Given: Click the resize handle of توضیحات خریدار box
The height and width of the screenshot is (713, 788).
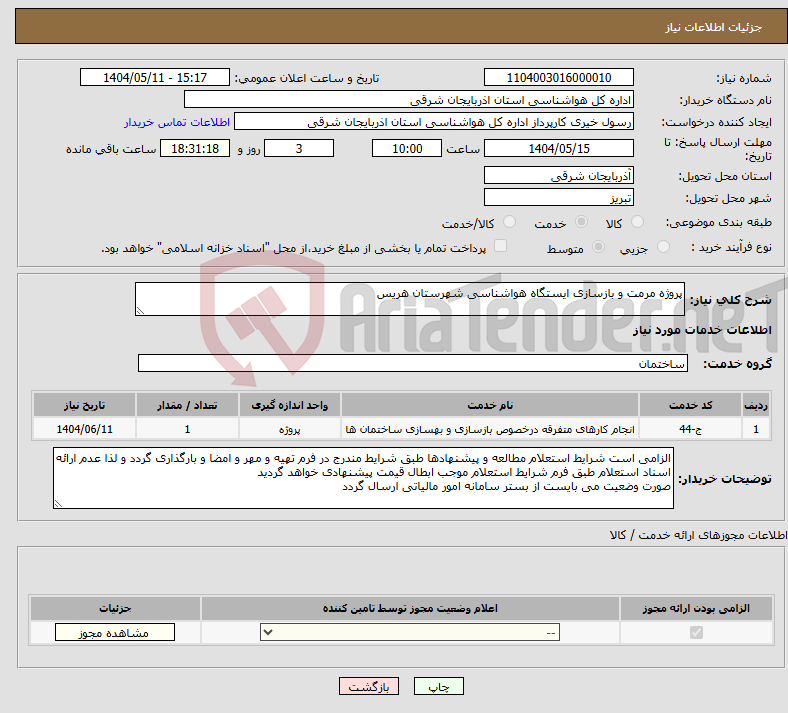Looking at the screenshot, I should (58, 503).
